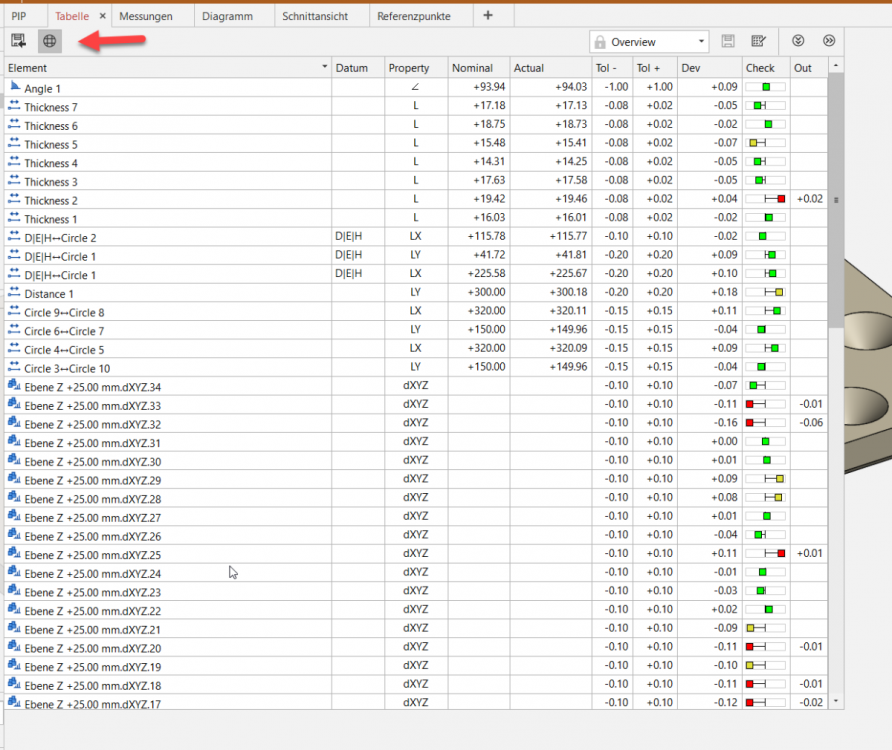Click the export table icon in toolbar

[19, 41]
